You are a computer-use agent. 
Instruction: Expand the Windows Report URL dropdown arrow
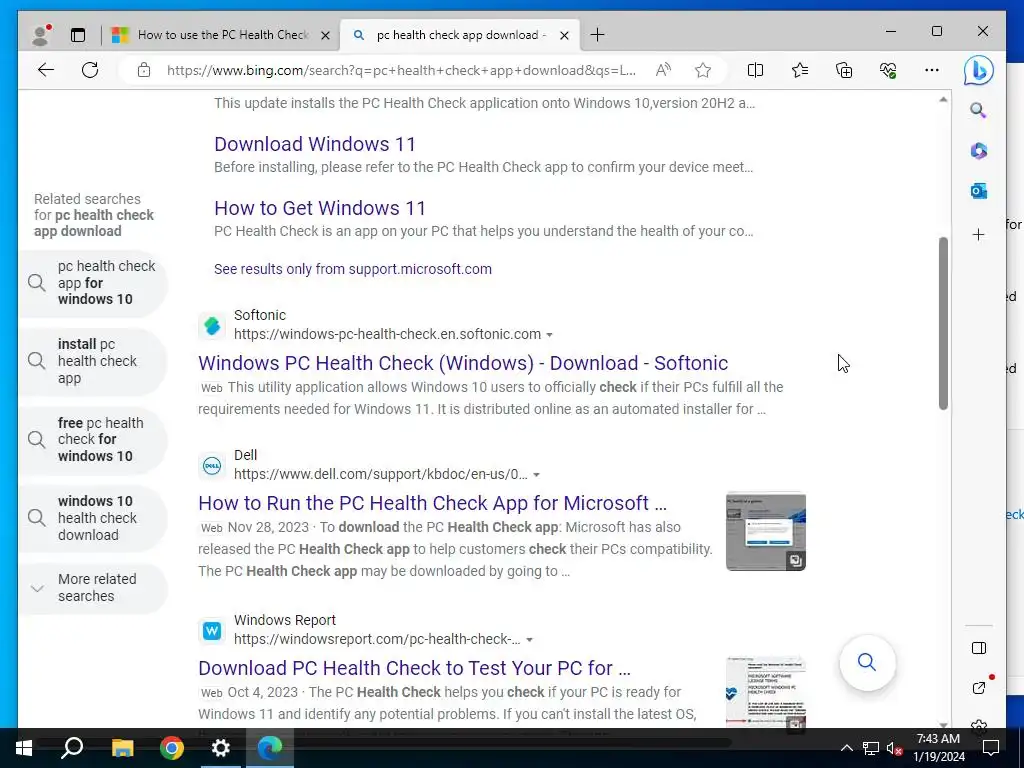click(x=529, y=640)
